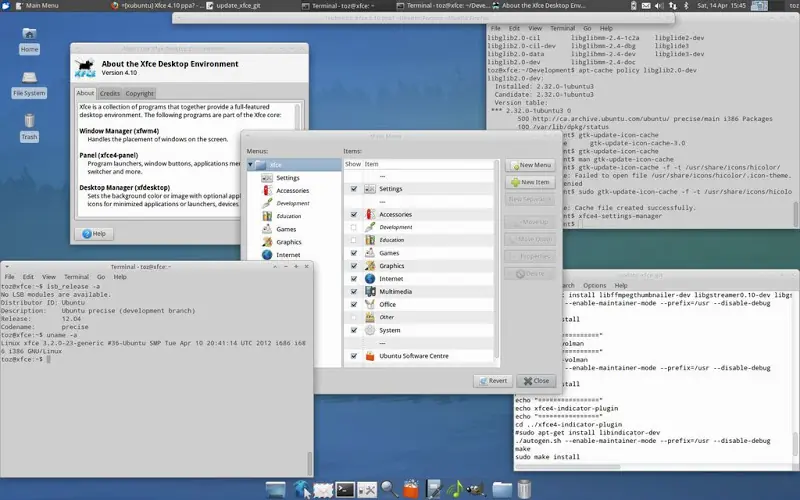Switch to the Copyright tab
The height and width of the screenshot is (500, 800).
[139, 93]
